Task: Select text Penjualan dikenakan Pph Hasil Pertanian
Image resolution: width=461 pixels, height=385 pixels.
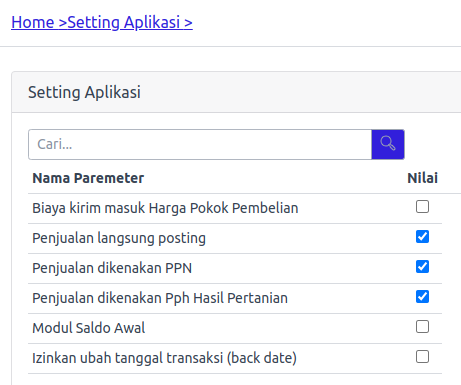Action: coord(160,298)
